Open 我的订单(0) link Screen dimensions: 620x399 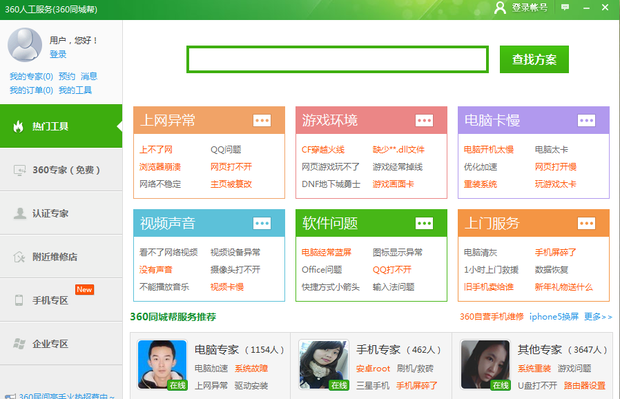click(x=31, y=90)
